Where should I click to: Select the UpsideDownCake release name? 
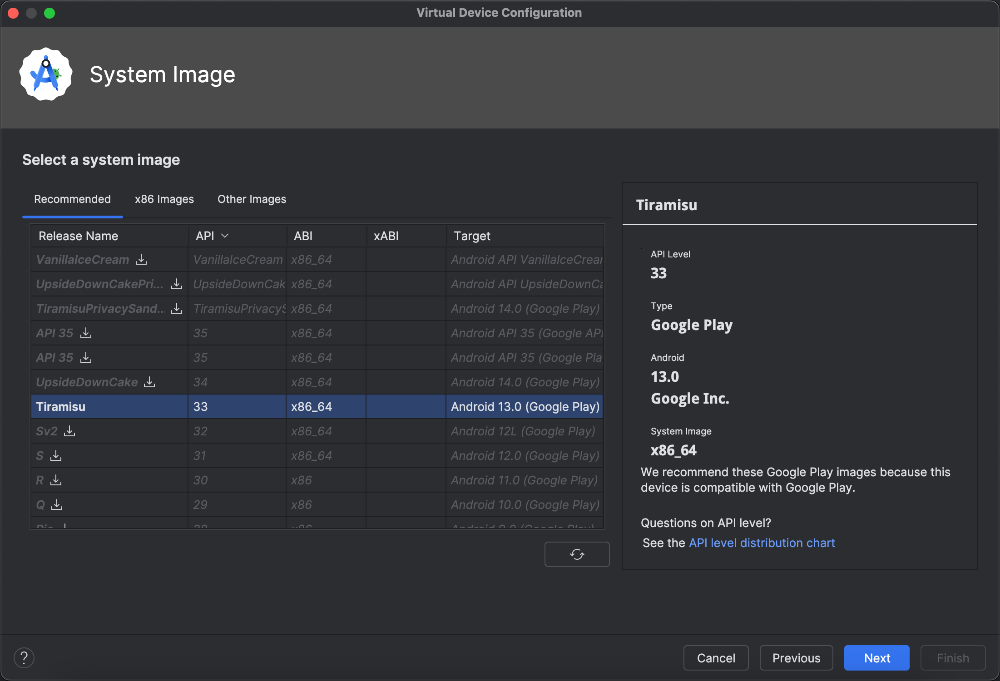pyautogui.click(x=87, y=382)
